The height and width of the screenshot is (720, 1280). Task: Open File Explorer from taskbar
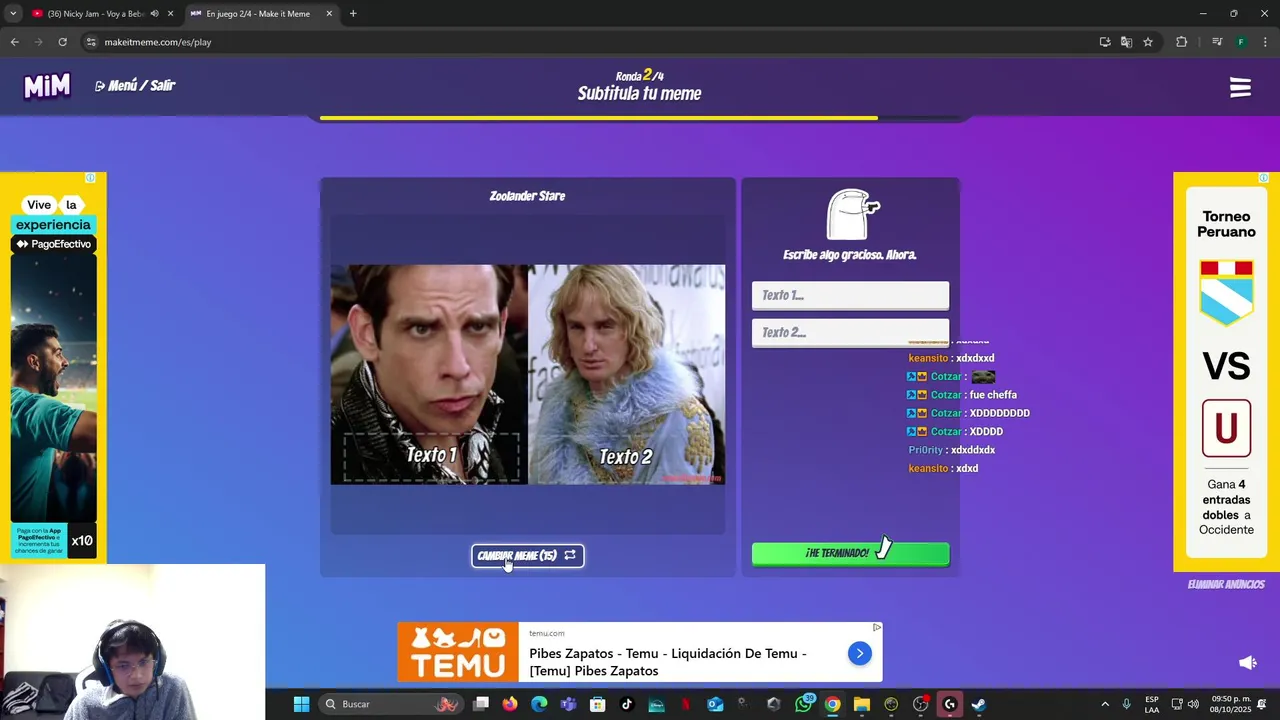[861, 704]
